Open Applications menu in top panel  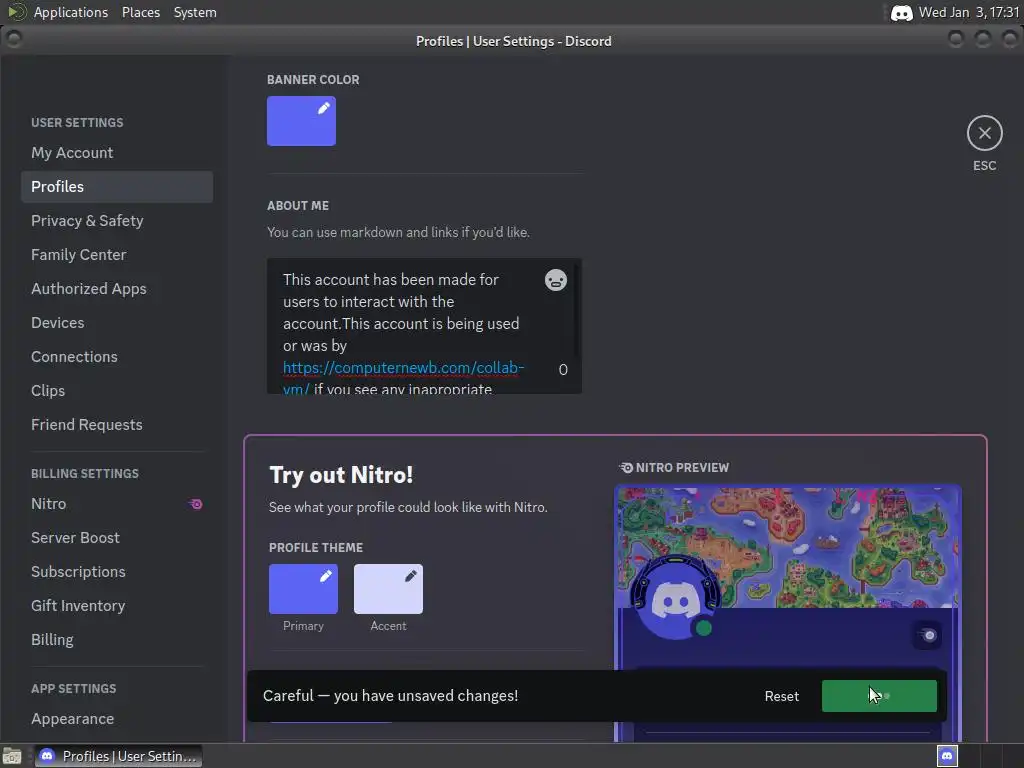(71, 12)
